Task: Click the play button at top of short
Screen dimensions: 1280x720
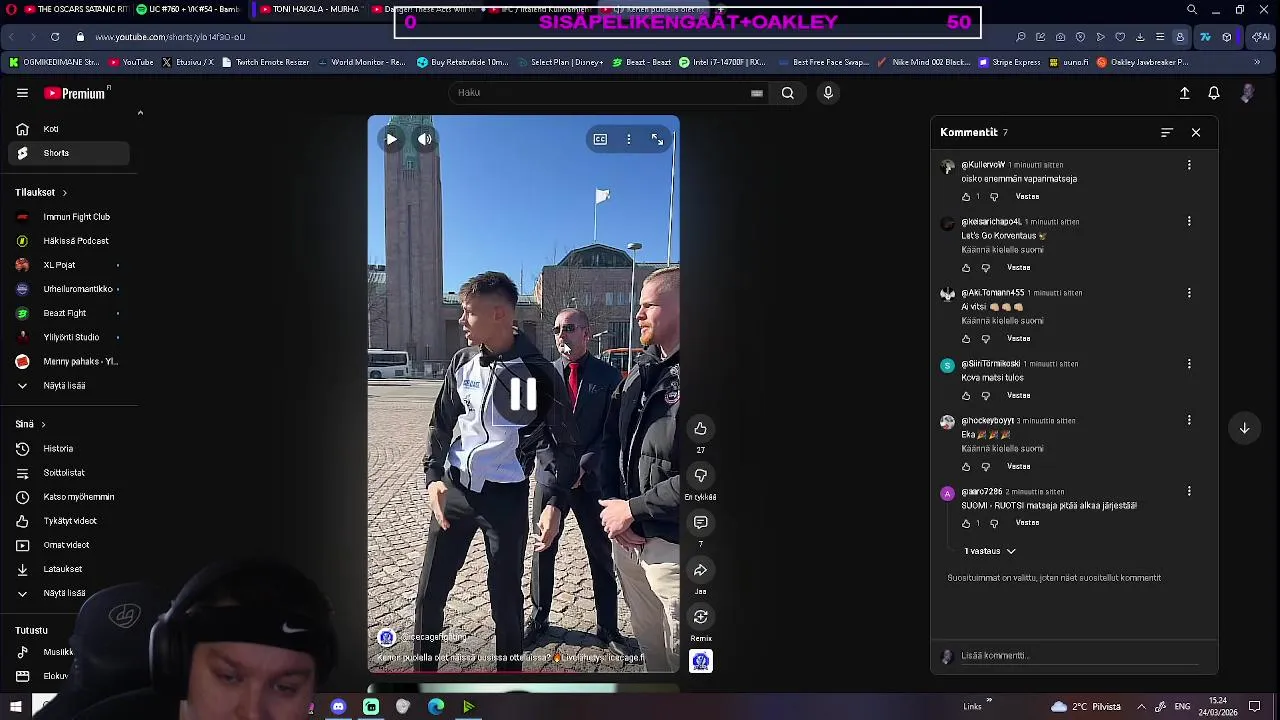Action: [391, 140]
